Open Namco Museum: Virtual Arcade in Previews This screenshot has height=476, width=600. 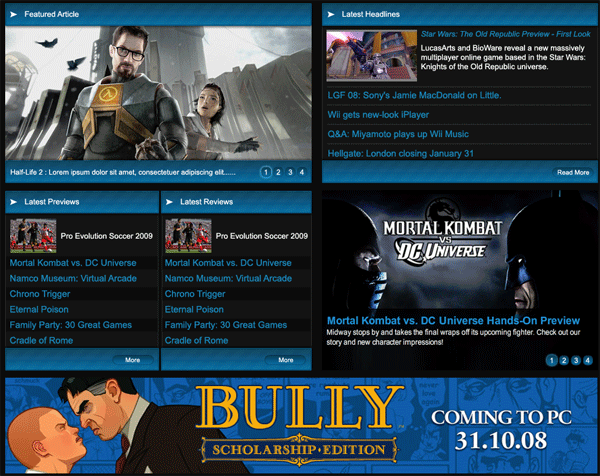[73, 278]
